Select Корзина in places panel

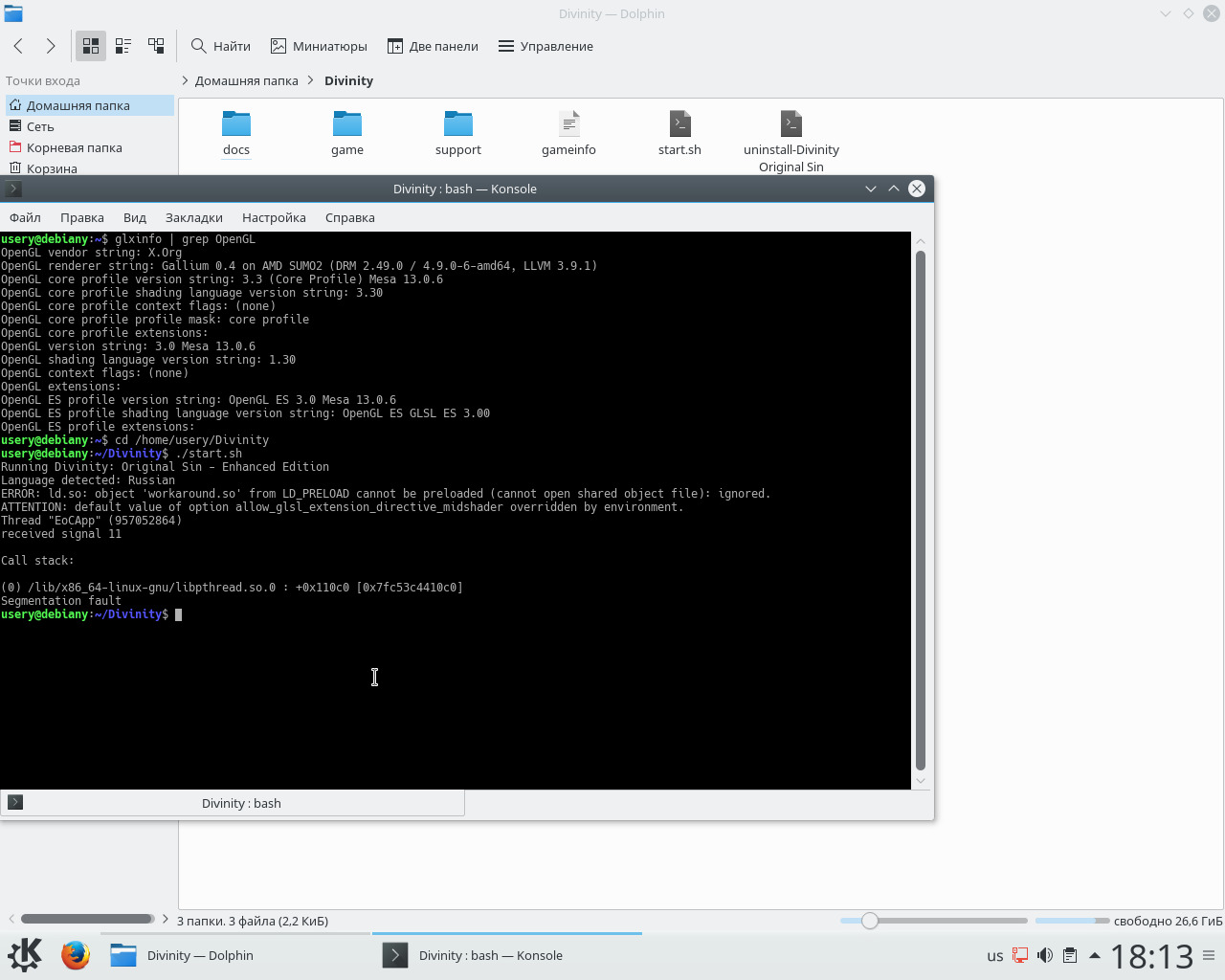coord(90,168)
